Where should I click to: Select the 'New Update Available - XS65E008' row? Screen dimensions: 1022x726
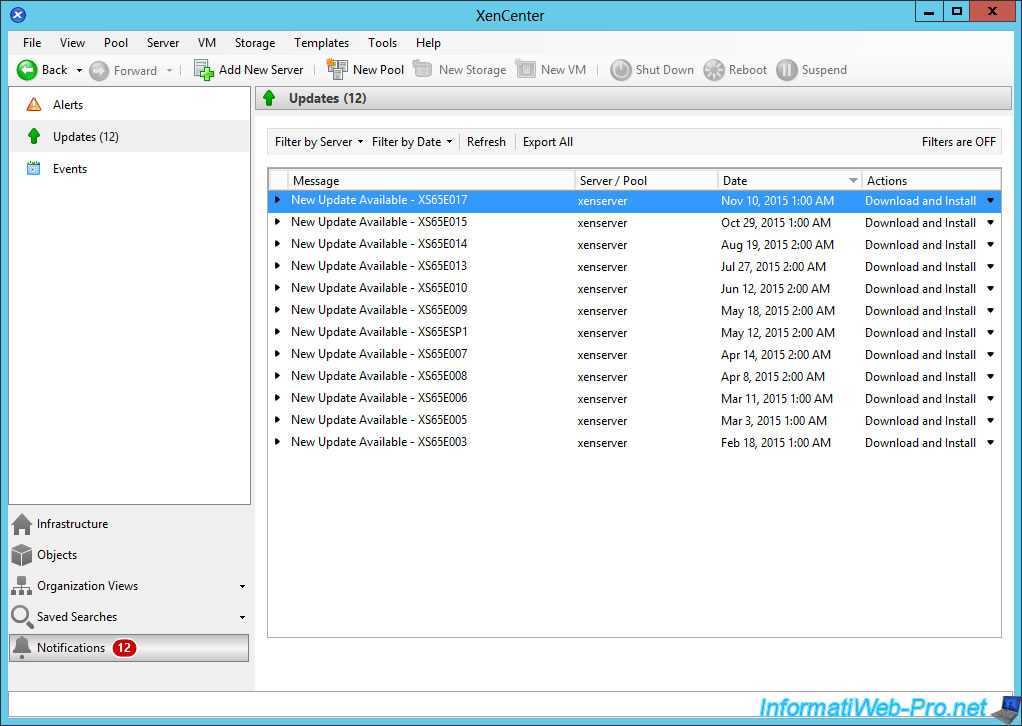pos(634,376)
